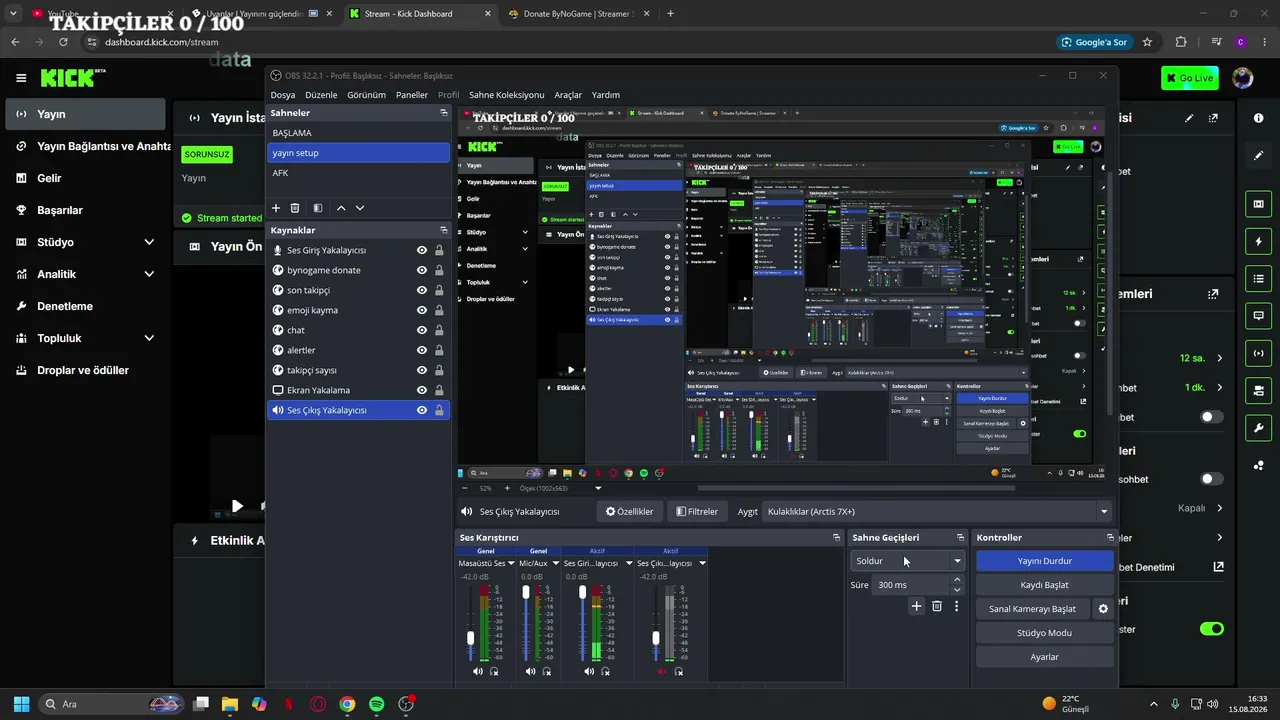The width and height of the screenshot is (1280, 720).
Task: Open Spotify from the Windows taskbar
Action: [x=376, y=704]
